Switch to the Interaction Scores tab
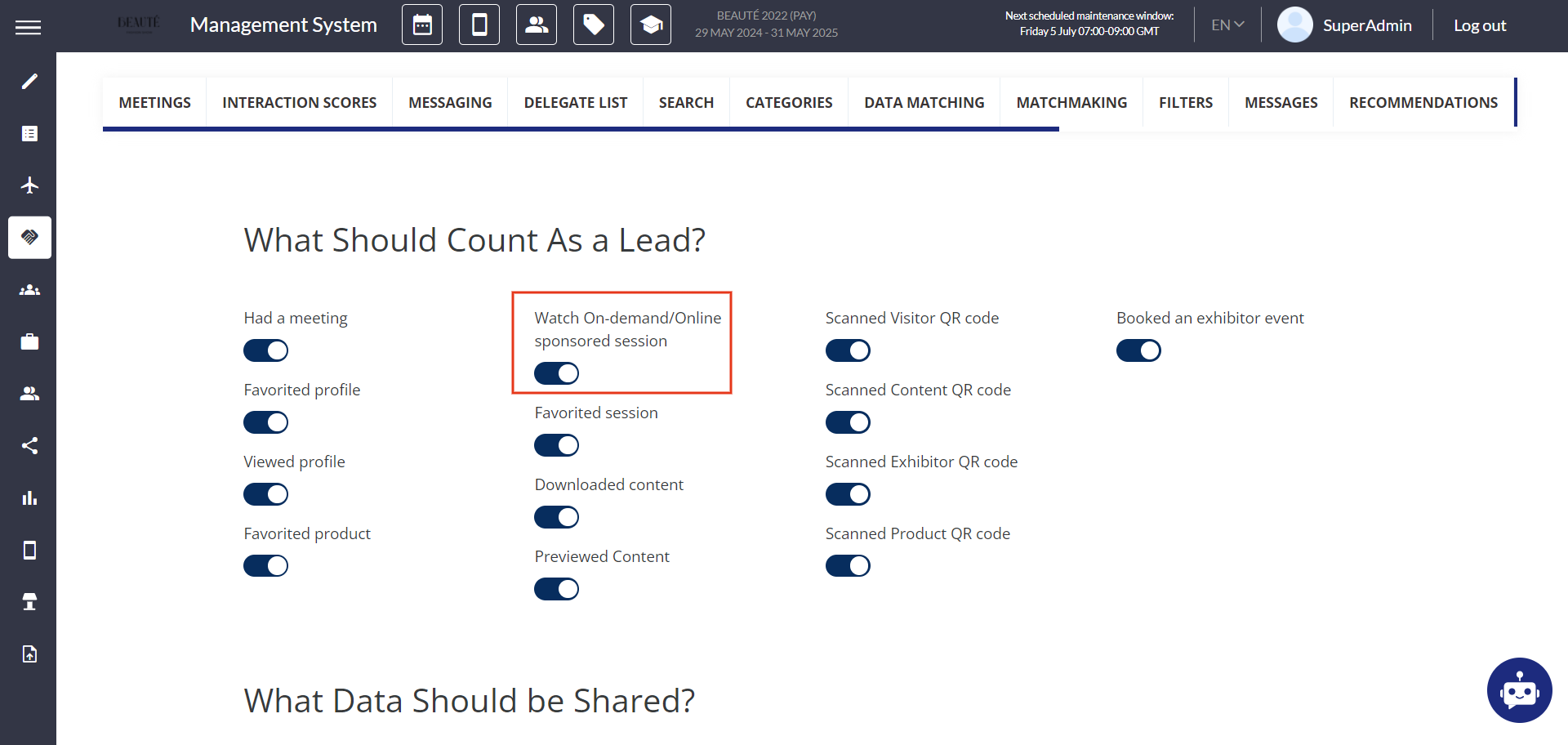The height and width of the screenshot is (745, 1568). (x=300, y=102)
